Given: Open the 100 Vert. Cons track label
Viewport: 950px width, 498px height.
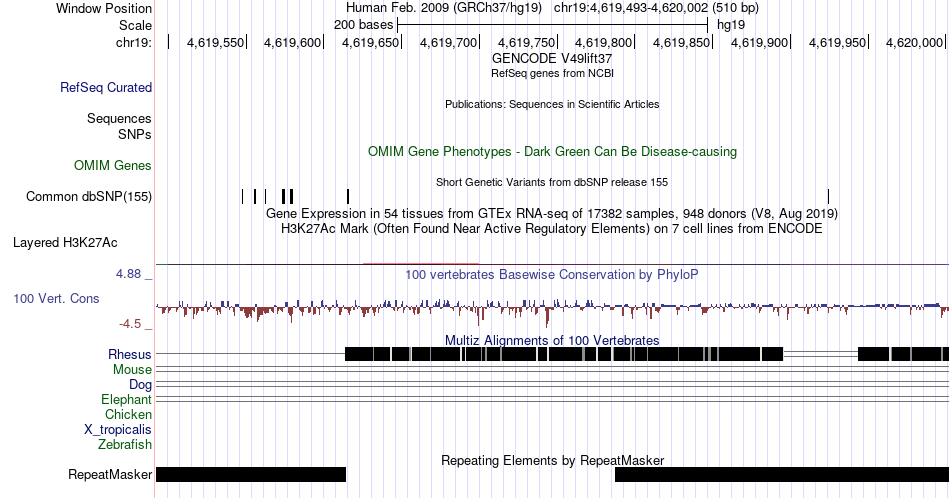Looking at the screenshot, I should [56, 298].
